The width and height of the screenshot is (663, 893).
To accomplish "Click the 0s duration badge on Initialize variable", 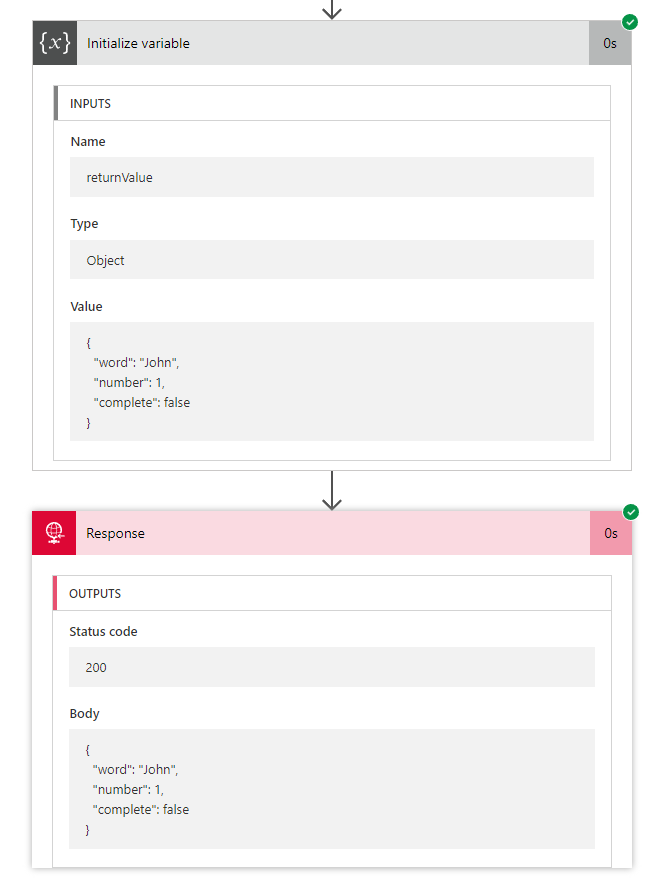I will click(610, 43).
